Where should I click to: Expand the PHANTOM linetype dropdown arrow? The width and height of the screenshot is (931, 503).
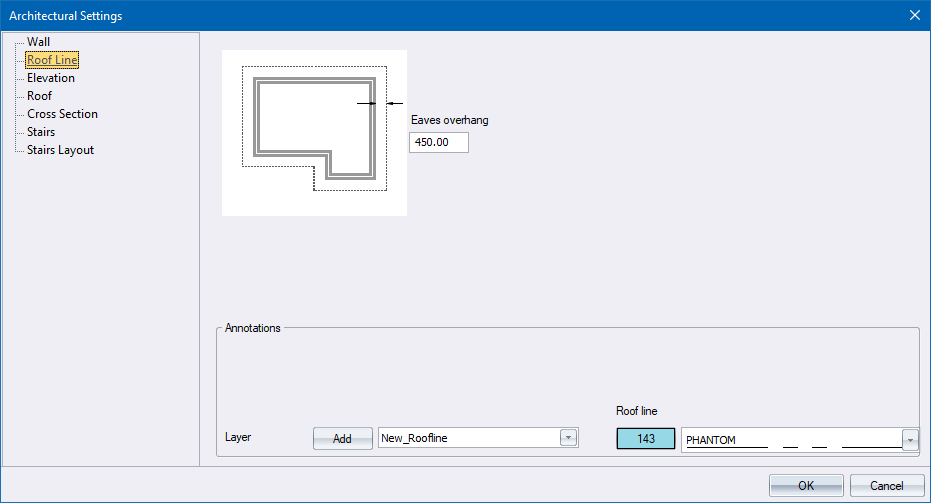tap(910, 440)
